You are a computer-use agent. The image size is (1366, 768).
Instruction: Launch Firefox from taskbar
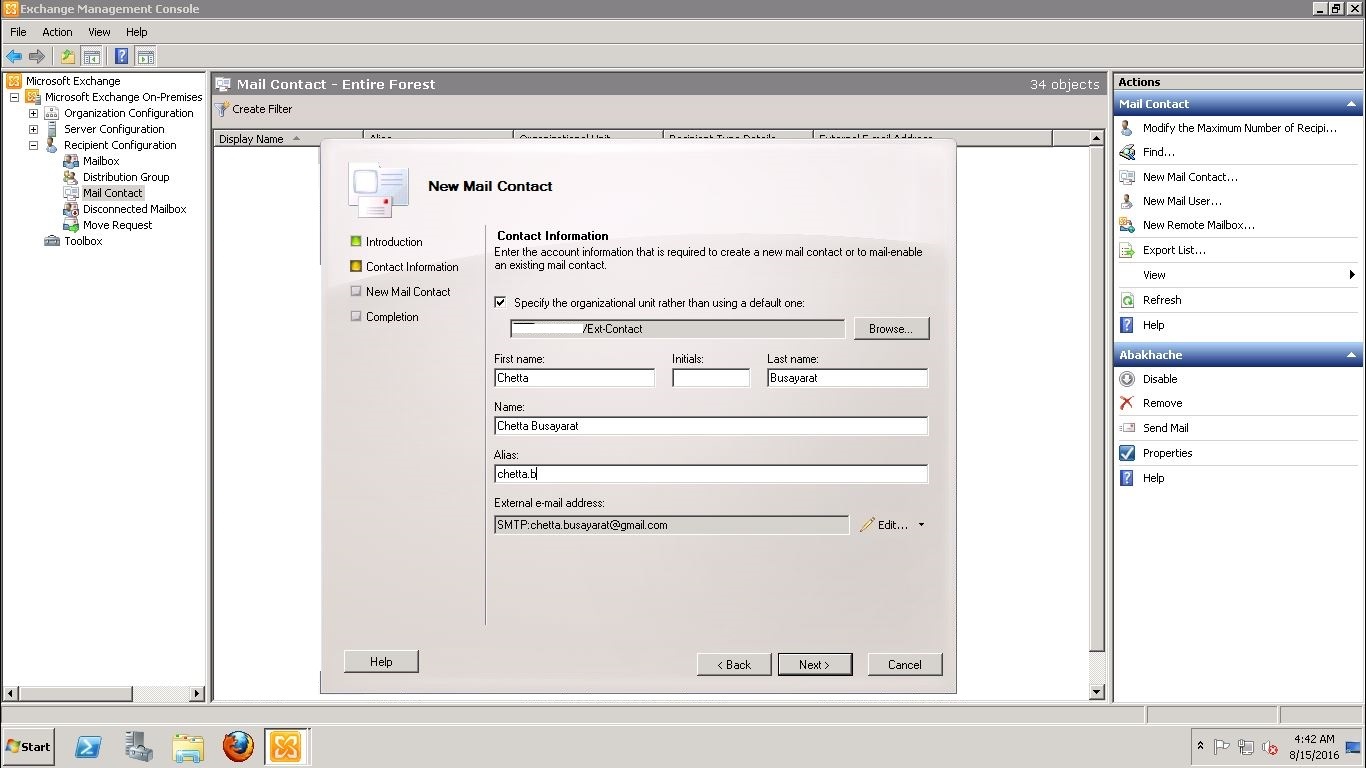(238, 746)
